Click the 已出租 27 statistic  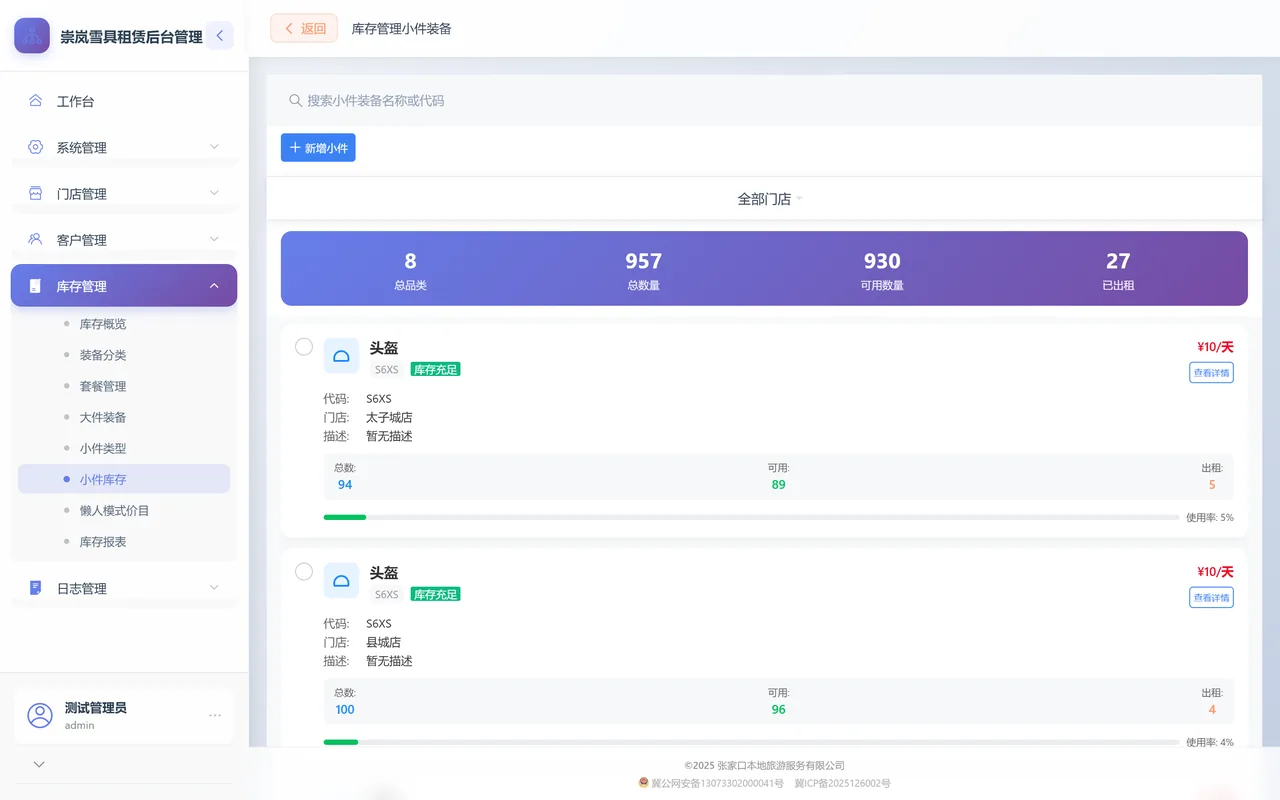[x=1118, y=270]
